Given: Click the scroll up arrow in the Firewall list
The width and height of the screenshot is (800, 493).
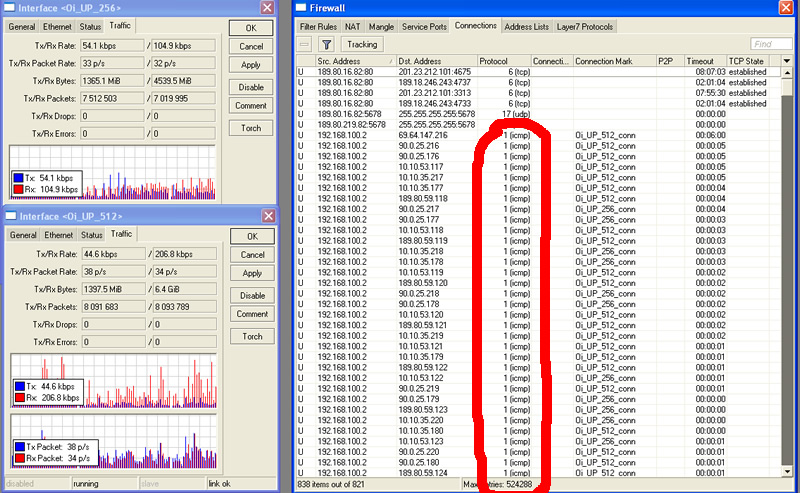Looking at the screenshot, I should tap(787, 73).
